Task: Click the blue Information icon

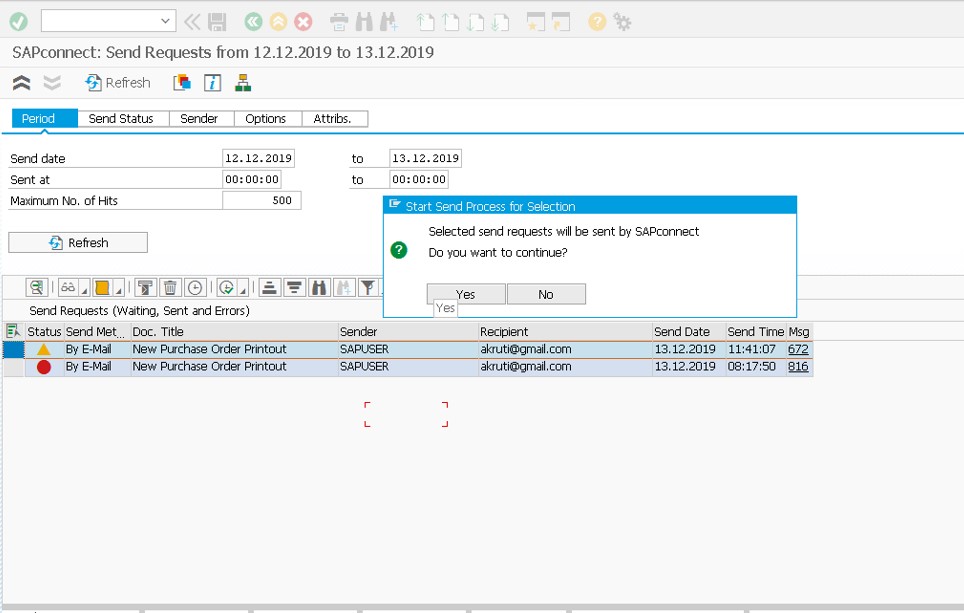Action: (212, 82)
